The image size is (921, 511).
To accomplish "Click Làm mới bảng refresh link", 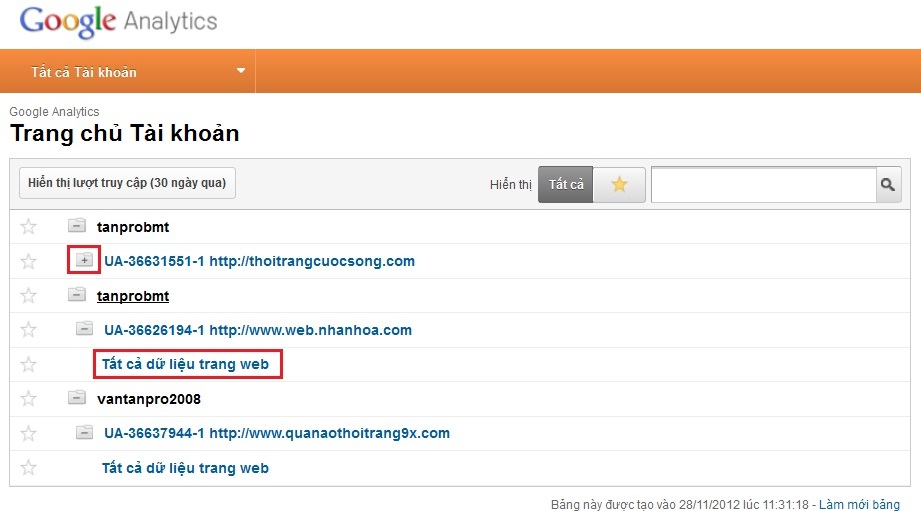I will pos(859,505).
